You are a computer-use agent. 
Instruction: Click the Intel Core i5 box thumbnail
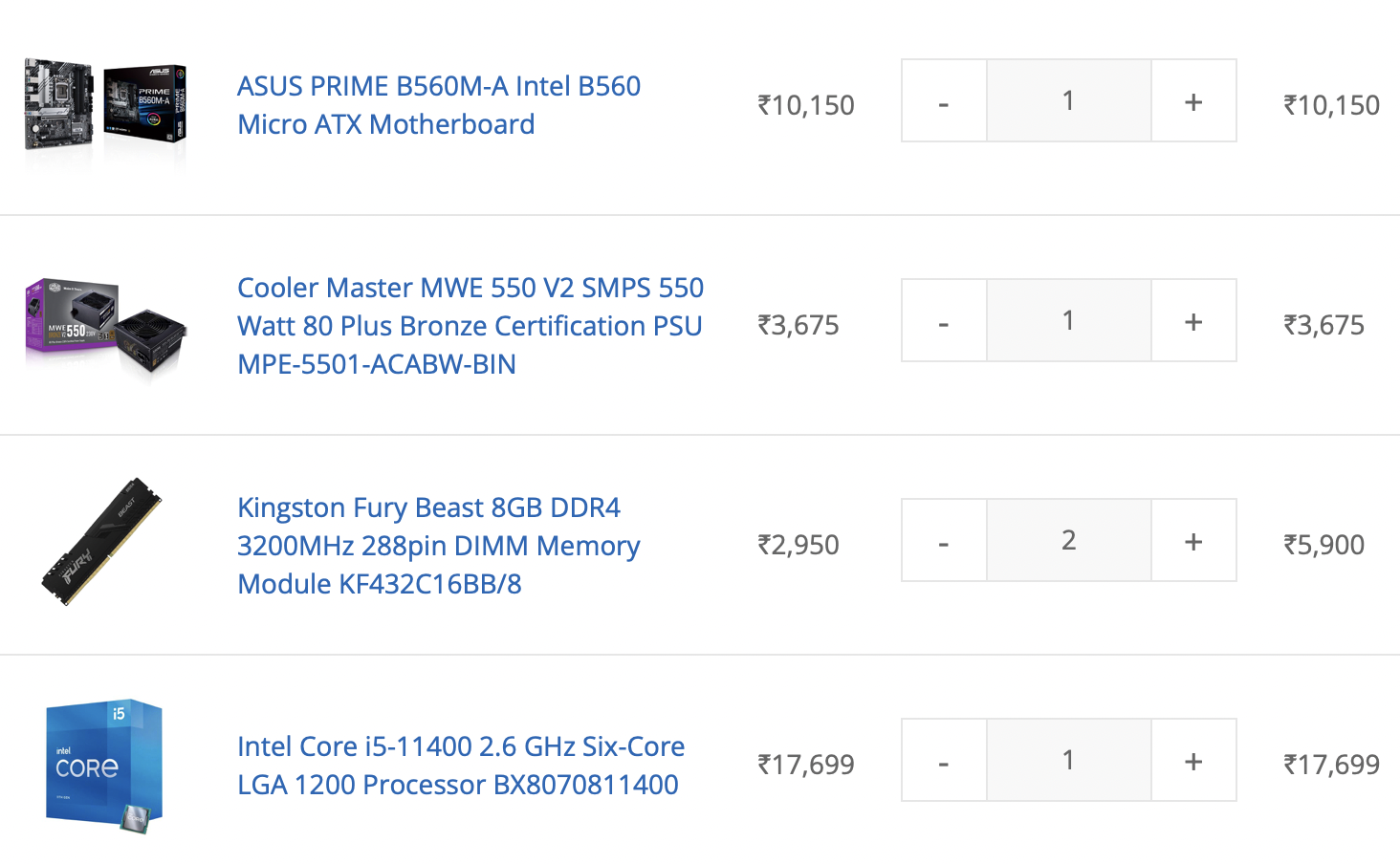tap(104, 765)
